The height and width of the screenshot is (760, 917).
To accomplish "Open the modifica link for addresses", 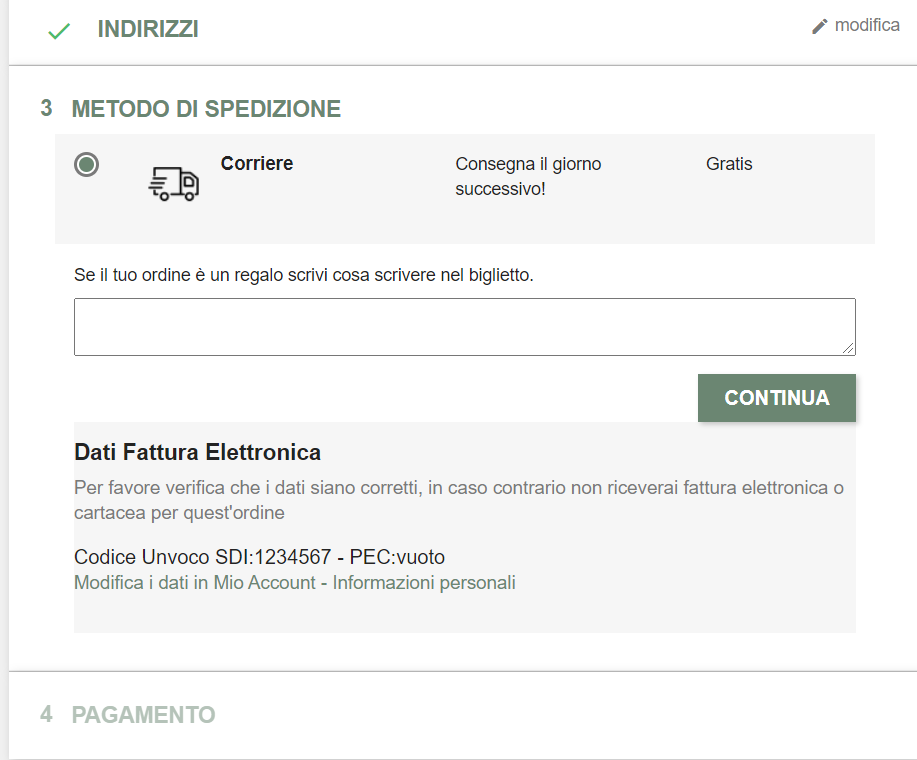I will point(866,26).
